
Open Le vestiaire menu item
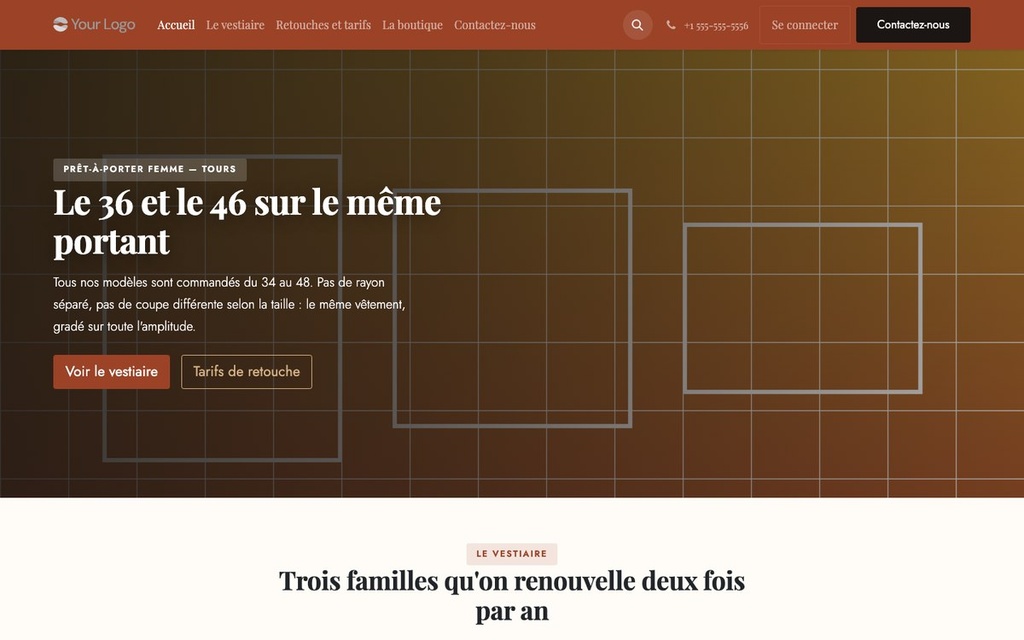pyautogui.click(x=235, y=25)
